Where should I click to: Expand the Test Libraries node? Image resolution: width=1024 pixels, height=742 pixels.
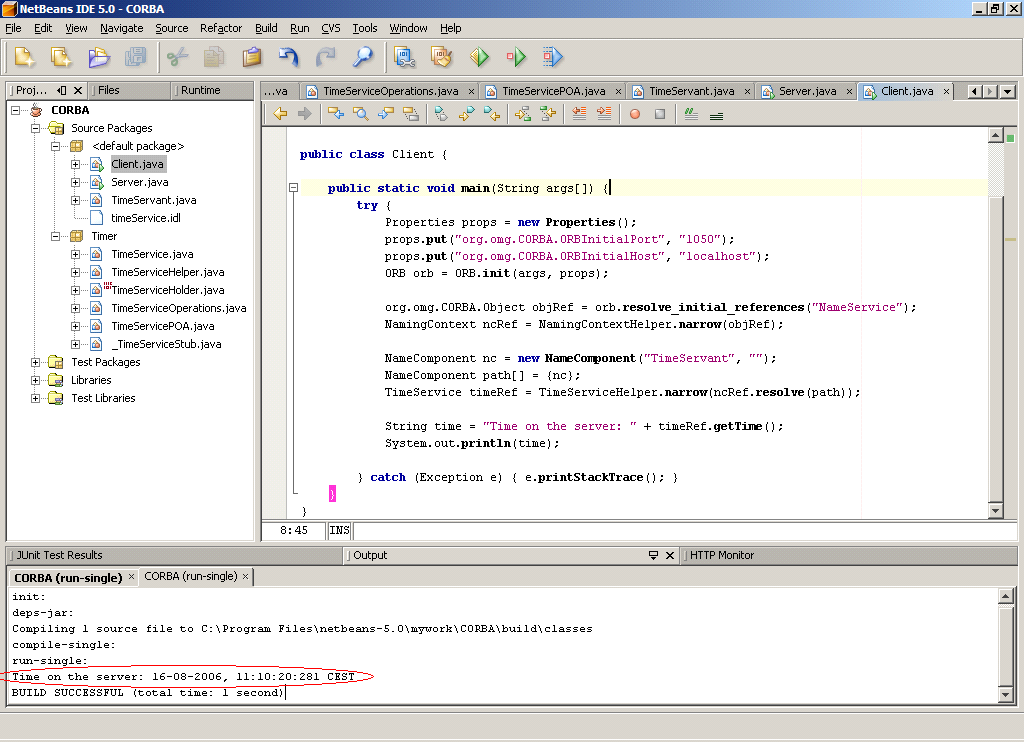[x=35, y=398]
